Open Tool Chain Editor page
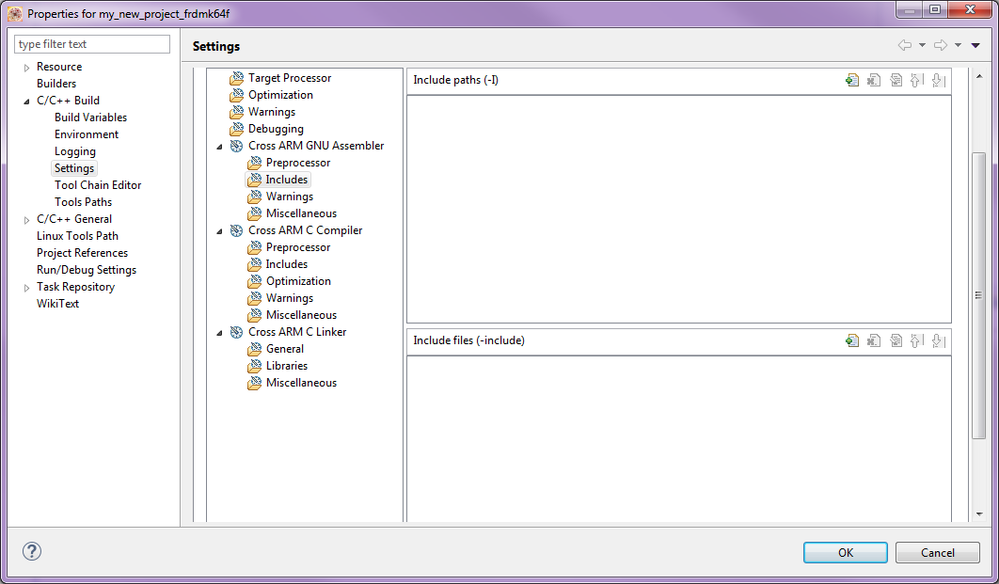This screenshot has height=584, width=999. click(x=97, y=185)
